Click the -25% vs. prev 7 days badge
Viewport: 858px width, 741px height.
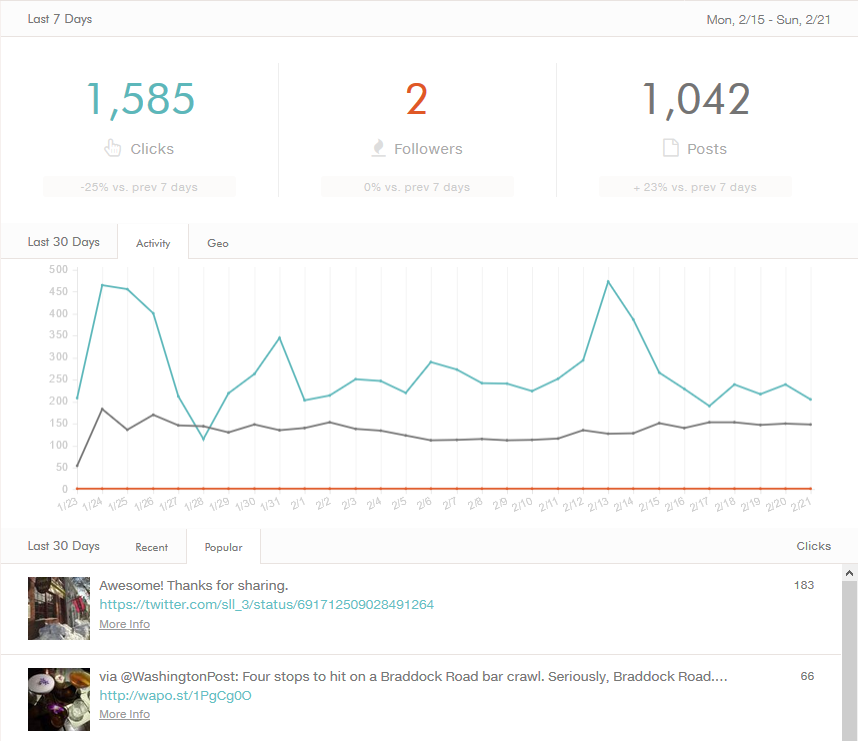pyautogui.click(x=139, y=187)
